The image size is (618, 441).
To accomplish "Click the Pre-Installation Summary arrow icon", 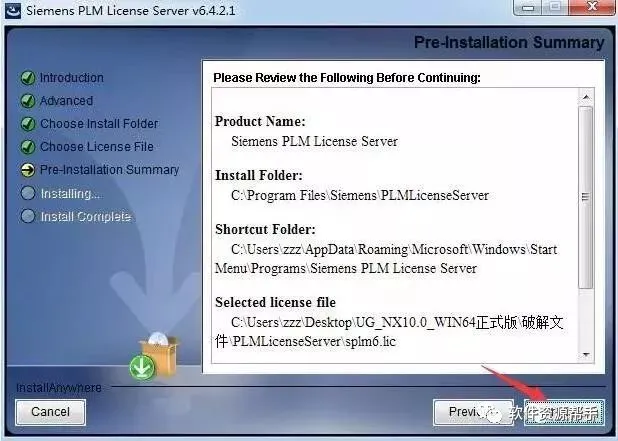I will coord(28,170).
